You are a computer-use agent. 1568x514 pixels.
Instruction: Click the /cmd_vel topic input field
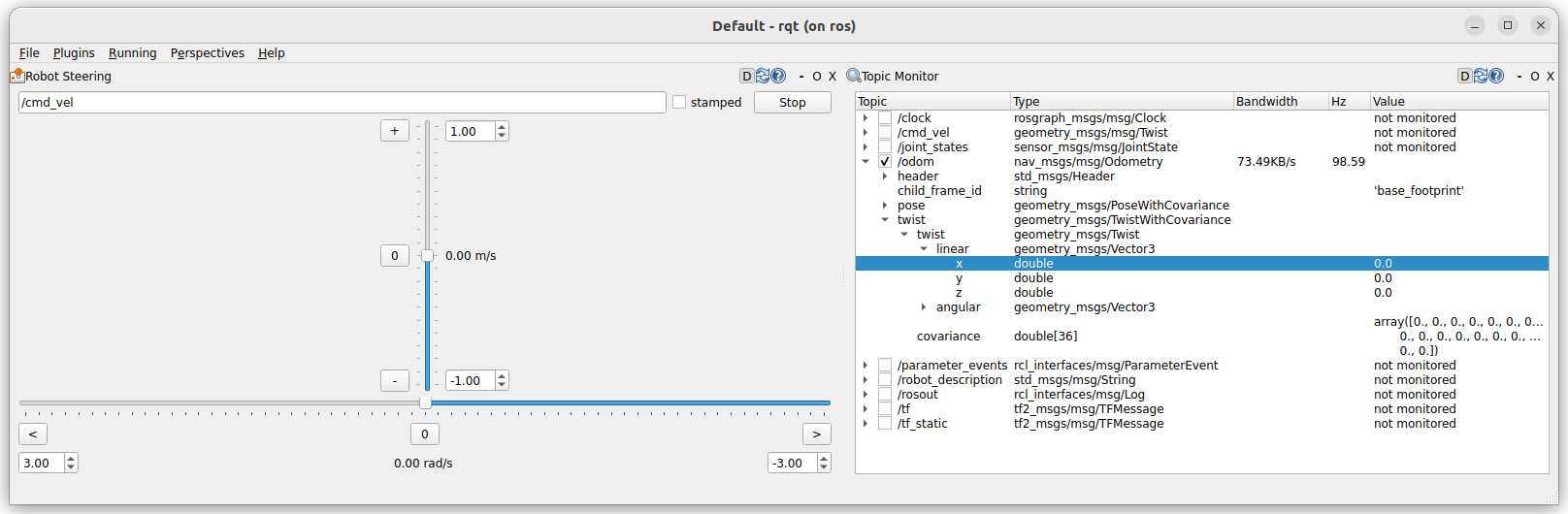(x=343, y=102)
